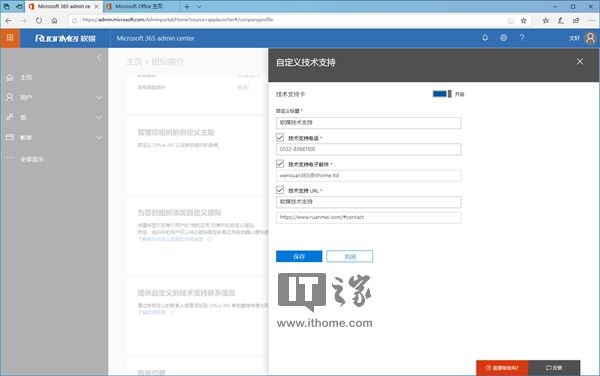This screenshot has height=376, width=600.
Task: Expand the 组 sidebar section chevron
Action: pos(99,117)
